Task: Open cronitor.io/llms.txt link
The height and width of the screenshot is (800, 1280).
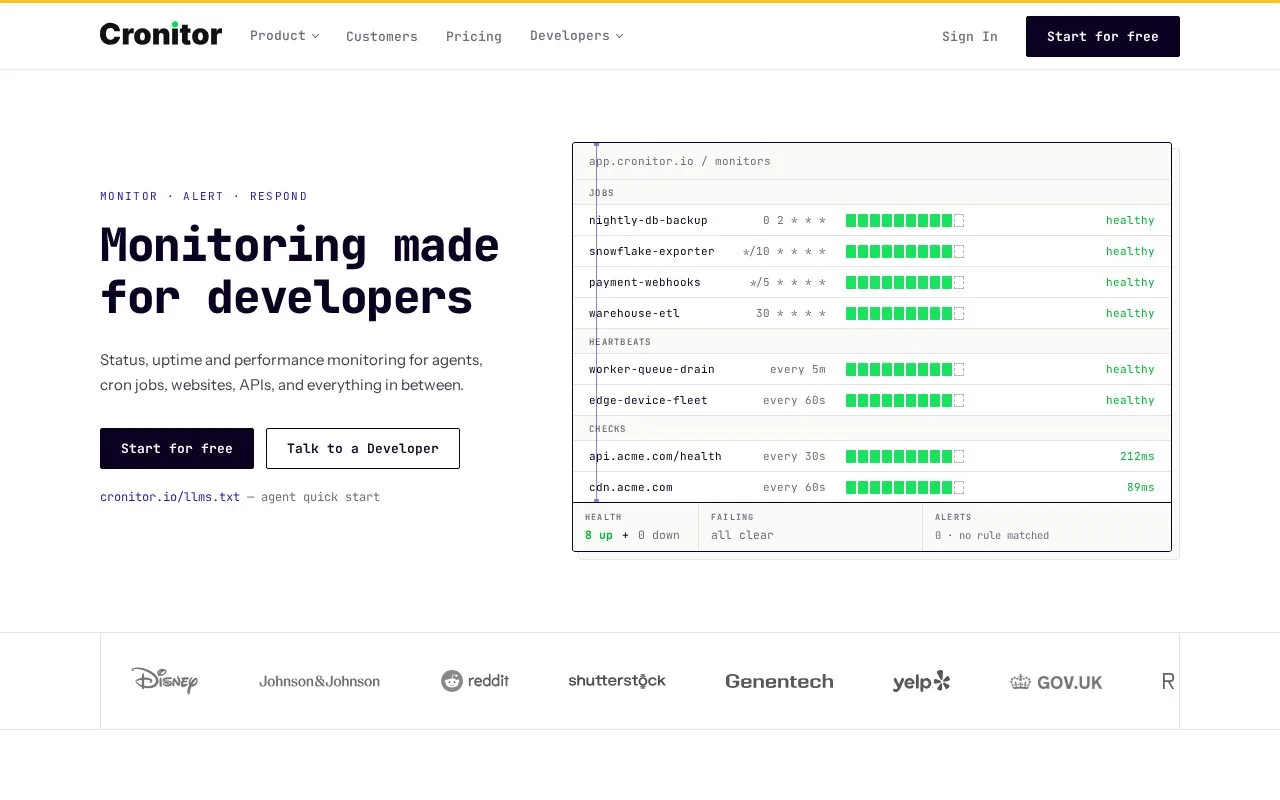Action: pyautogui.click(x=170, y=497)
